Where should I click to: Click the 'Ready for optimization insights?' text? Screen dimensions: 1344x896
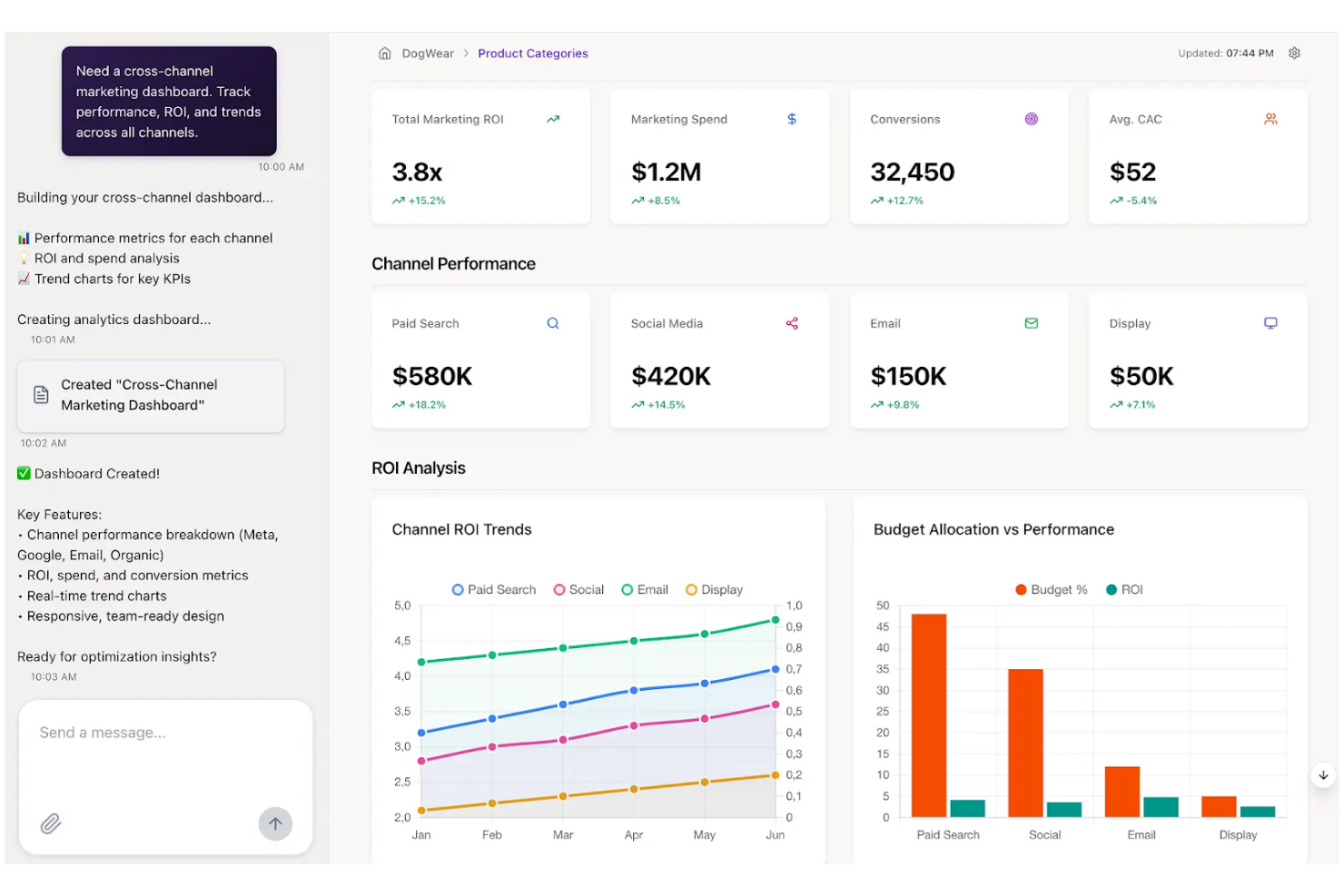(117, 656)
